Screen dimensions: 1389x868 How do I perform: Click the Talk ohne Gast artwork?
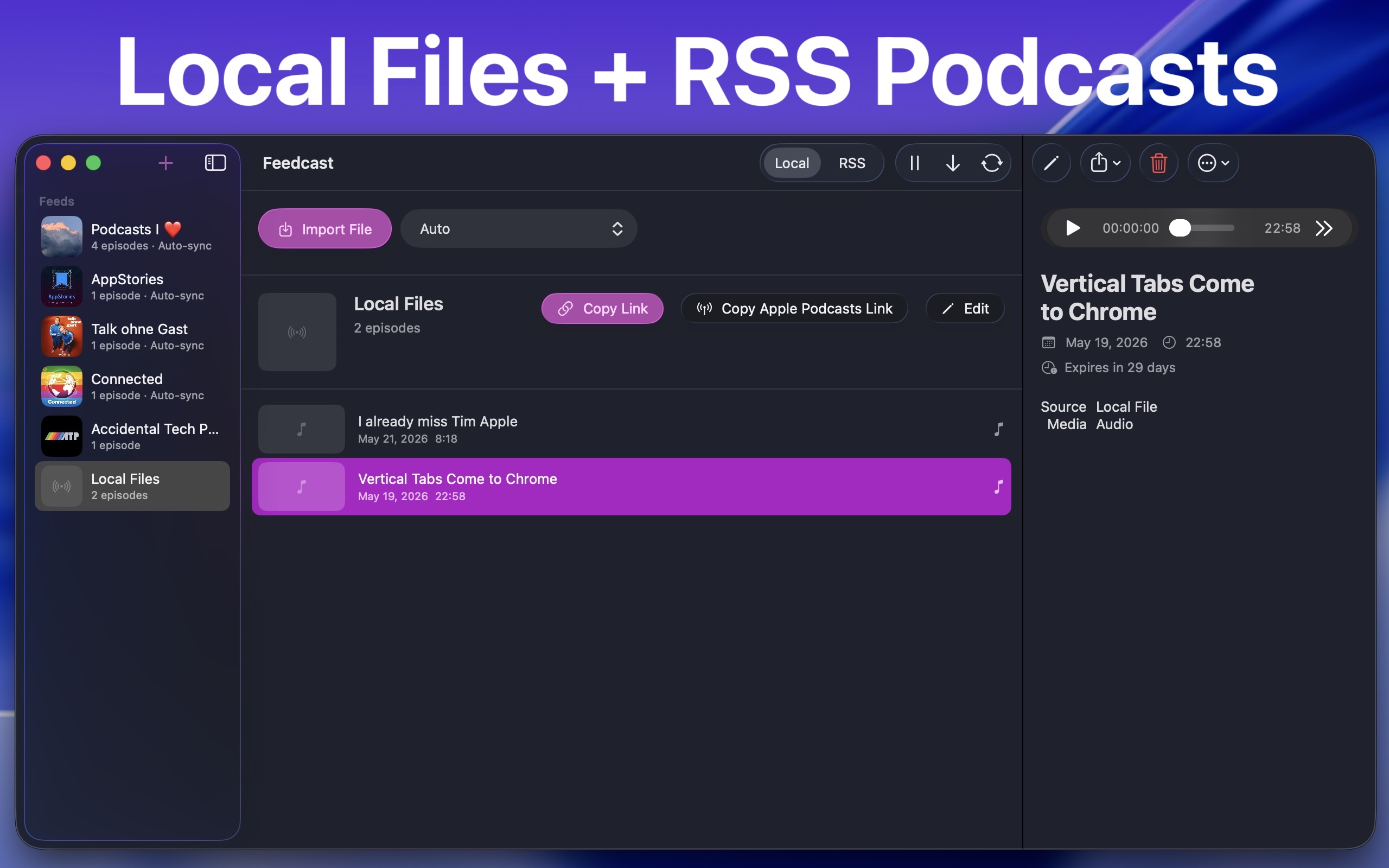click(62, 336)
